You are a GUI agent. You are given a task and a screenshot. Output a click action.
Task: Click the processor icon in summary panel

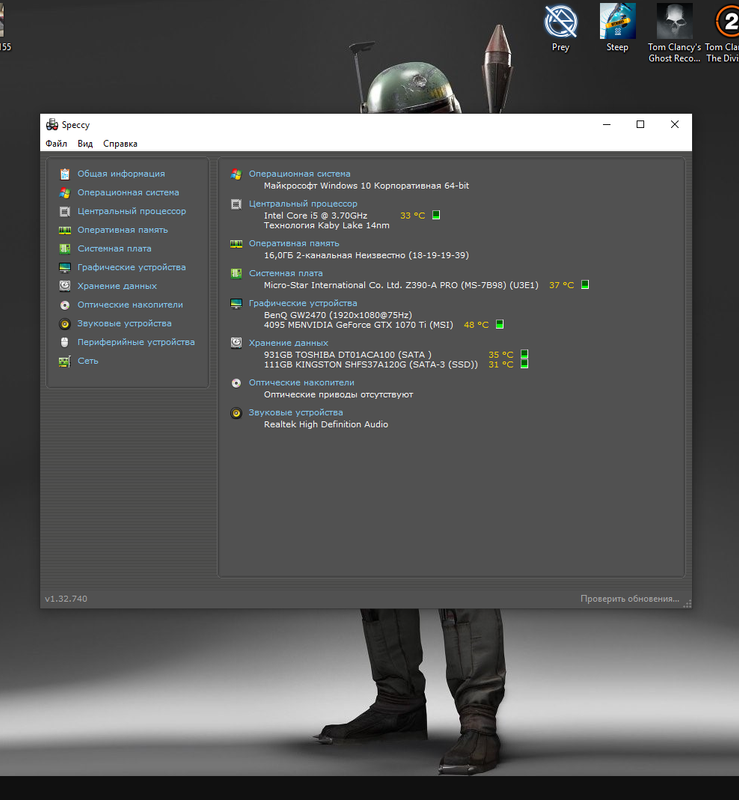(236, 204)
